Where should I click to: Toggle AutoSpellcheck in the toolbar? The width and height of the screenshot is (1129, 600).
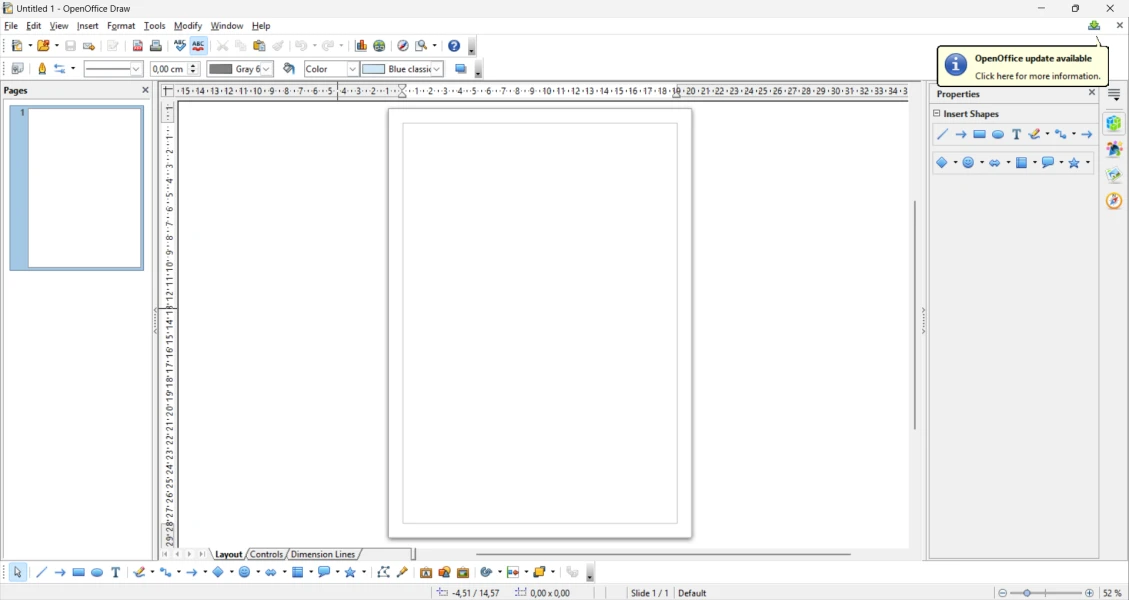tap(199, 46)
